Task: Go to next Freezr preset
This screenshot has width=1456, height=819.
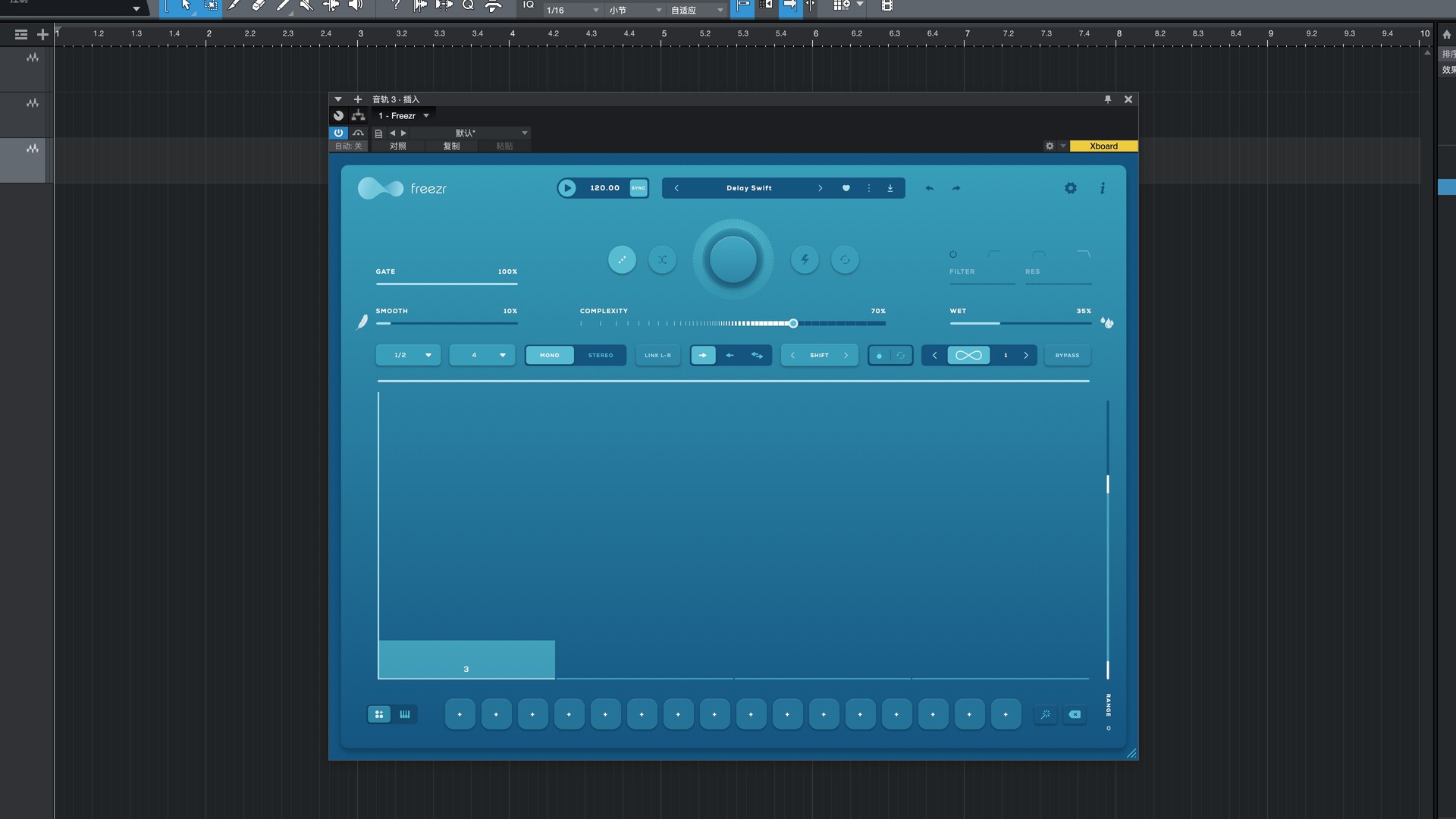Action: (x=820, y=188)
